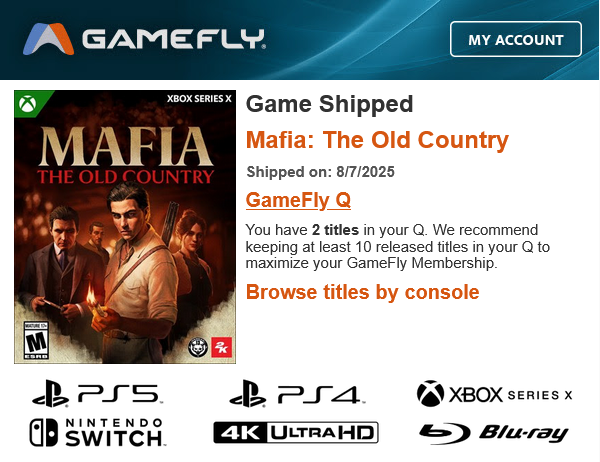Viewport: 600px width, 462px height.
Task: Click the 2K publisher logo on cover
Action: (x=222, y=347)
